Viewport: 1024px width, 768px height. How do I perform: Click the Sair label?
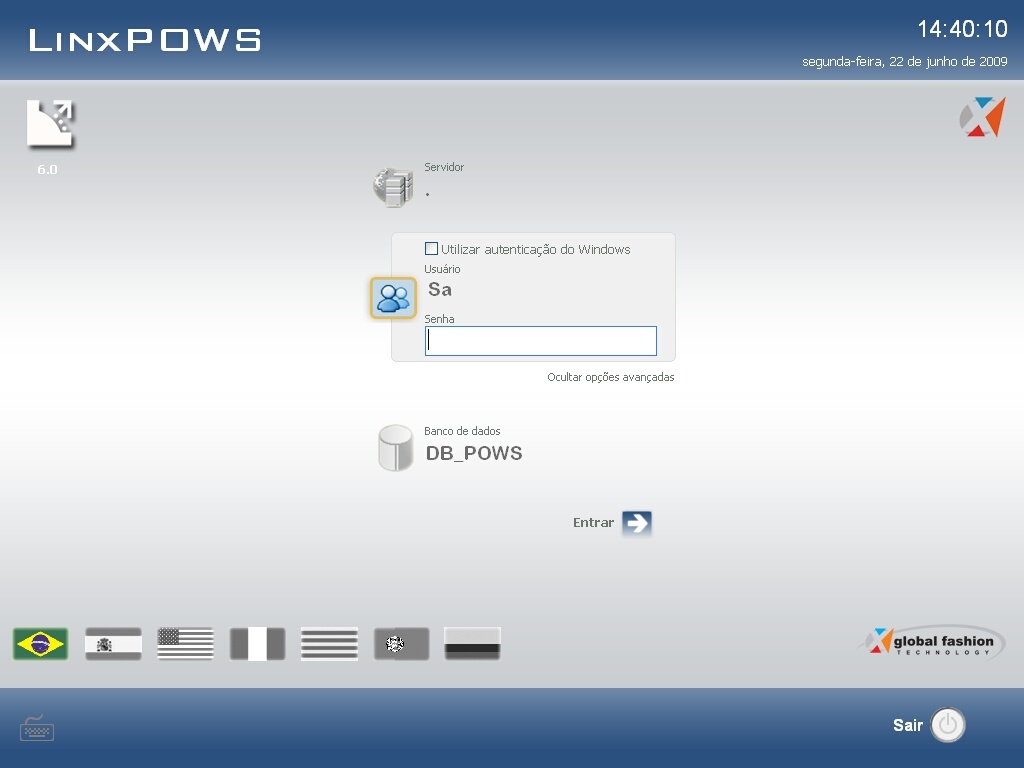[908, 725]
